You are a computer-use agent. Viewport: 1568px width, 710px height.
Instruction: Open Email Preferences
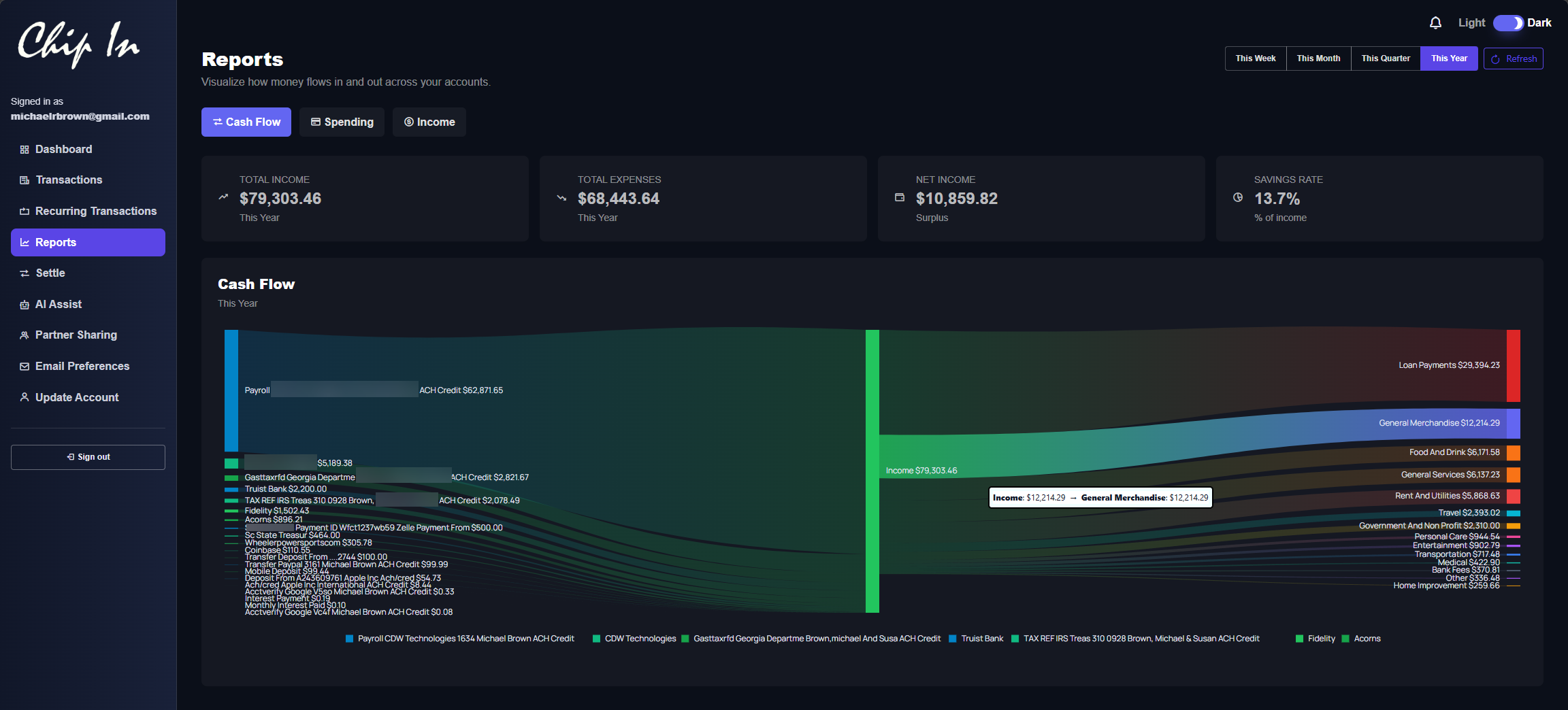coord(88,367)
